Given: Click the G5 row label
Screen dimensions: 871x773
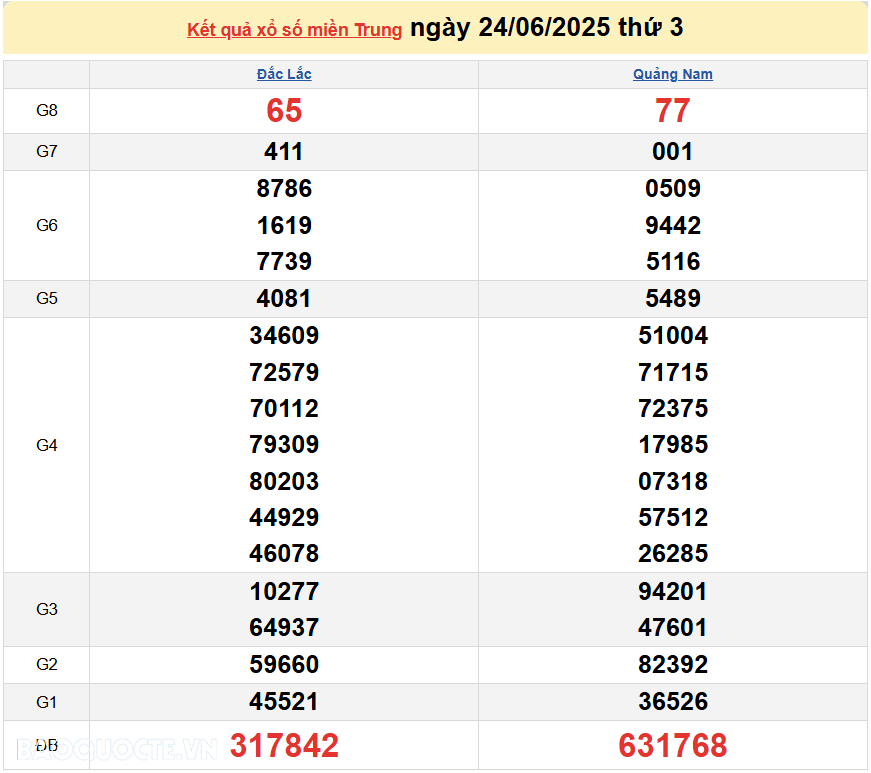Looking at the screenshot, I should tap(47, 299).
